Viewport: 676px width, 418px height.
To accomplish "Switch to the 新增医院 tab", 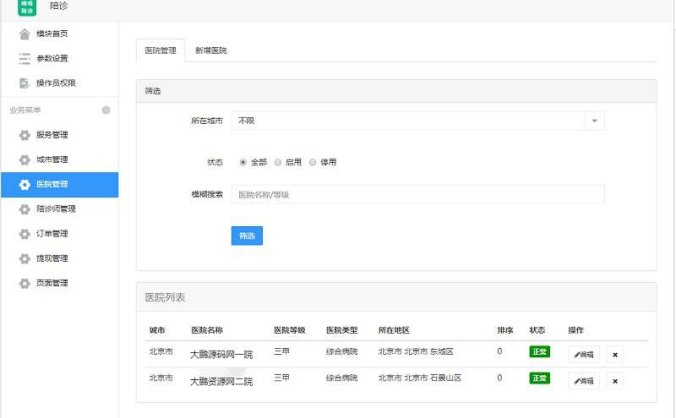I will click(x=211, y=50).
